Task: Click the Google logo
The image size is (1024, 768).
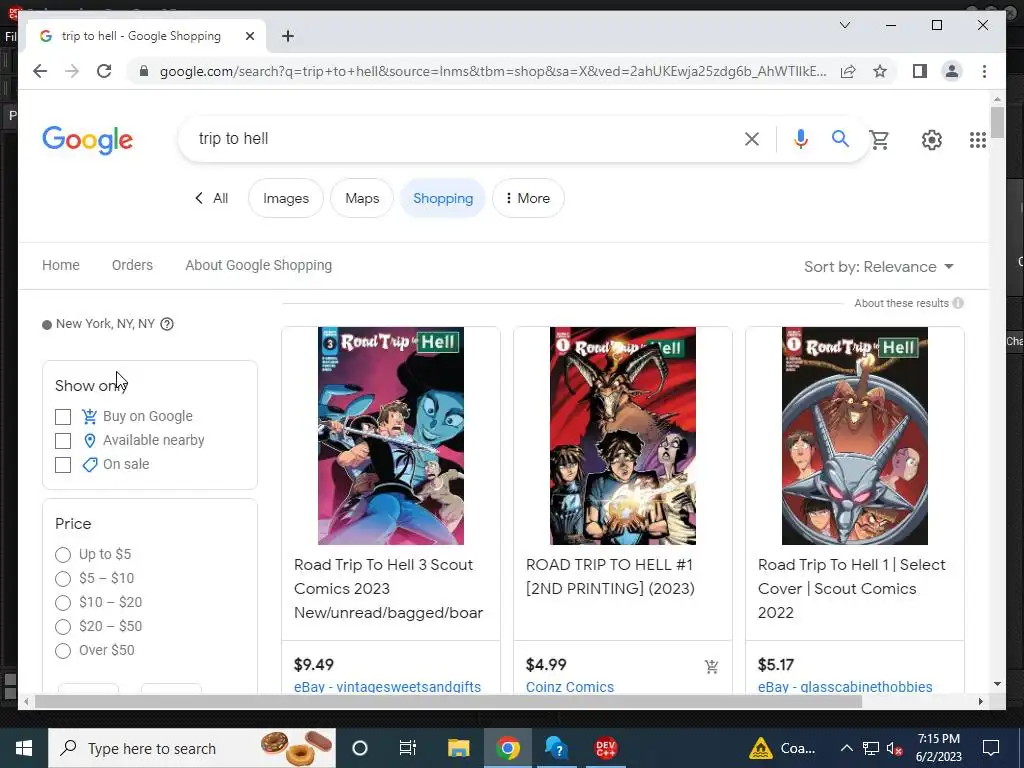Action: [88, 140]
